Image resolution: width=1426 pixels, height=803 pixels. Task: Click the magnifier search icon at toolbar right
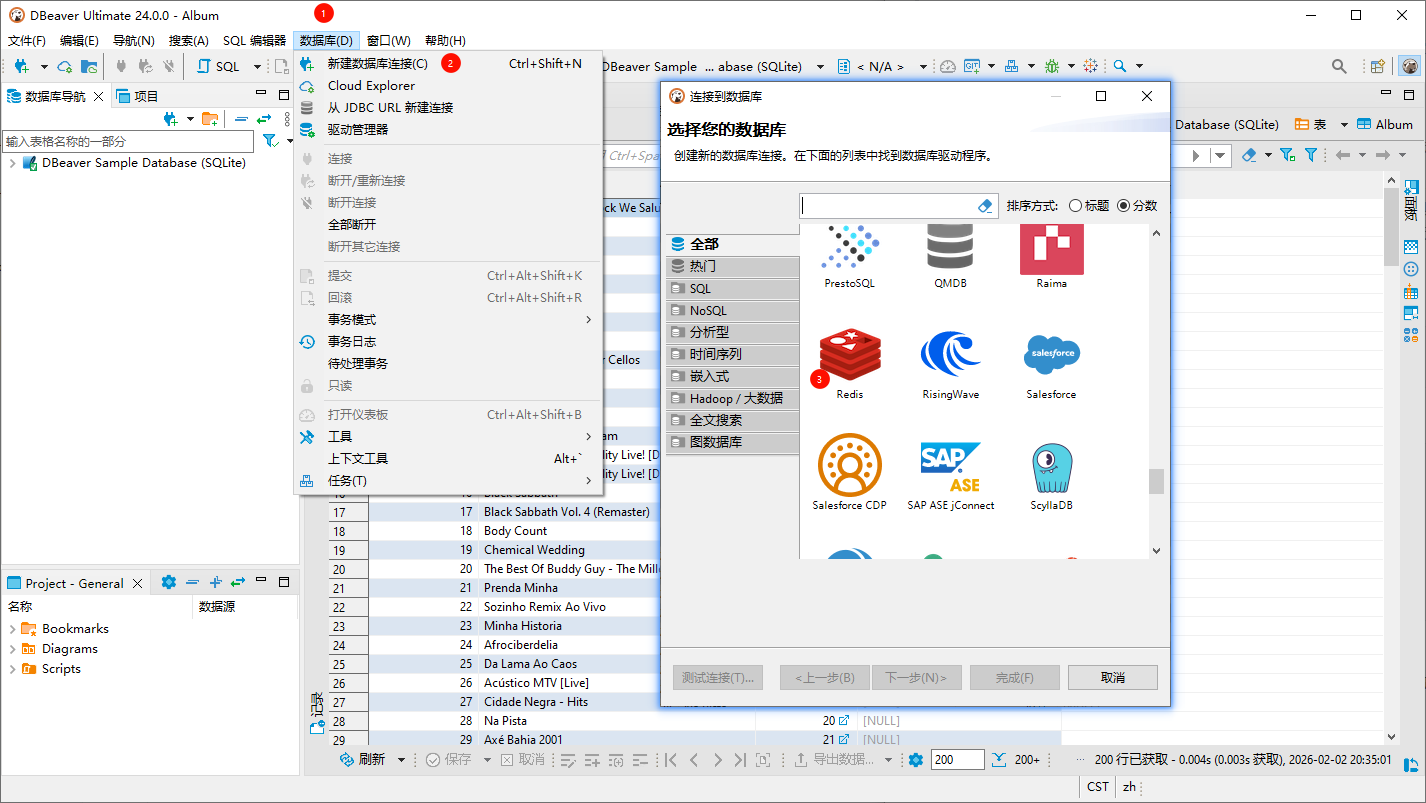click(x=1339, y=66)
